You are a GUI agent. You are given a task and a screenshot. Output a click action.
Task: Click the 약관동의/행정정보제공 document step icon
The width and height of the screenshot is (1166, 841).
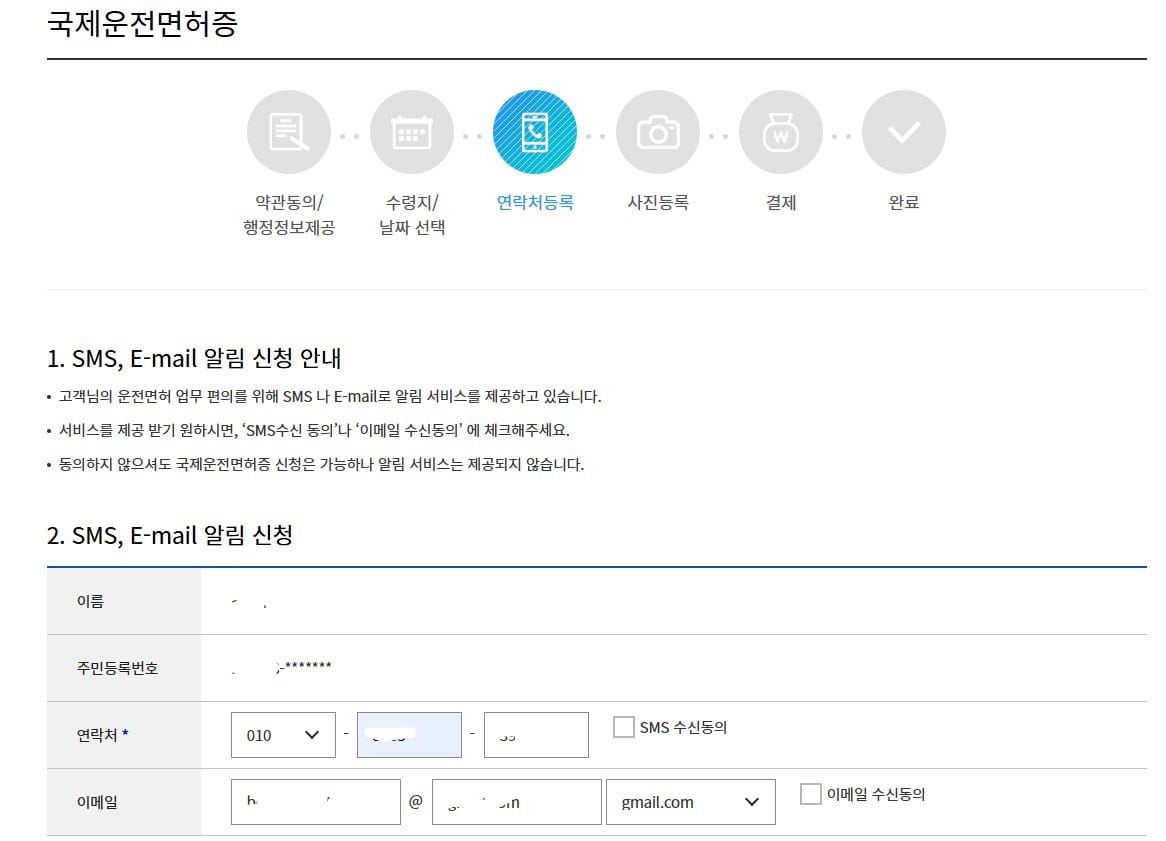click(x=288, y=131)
